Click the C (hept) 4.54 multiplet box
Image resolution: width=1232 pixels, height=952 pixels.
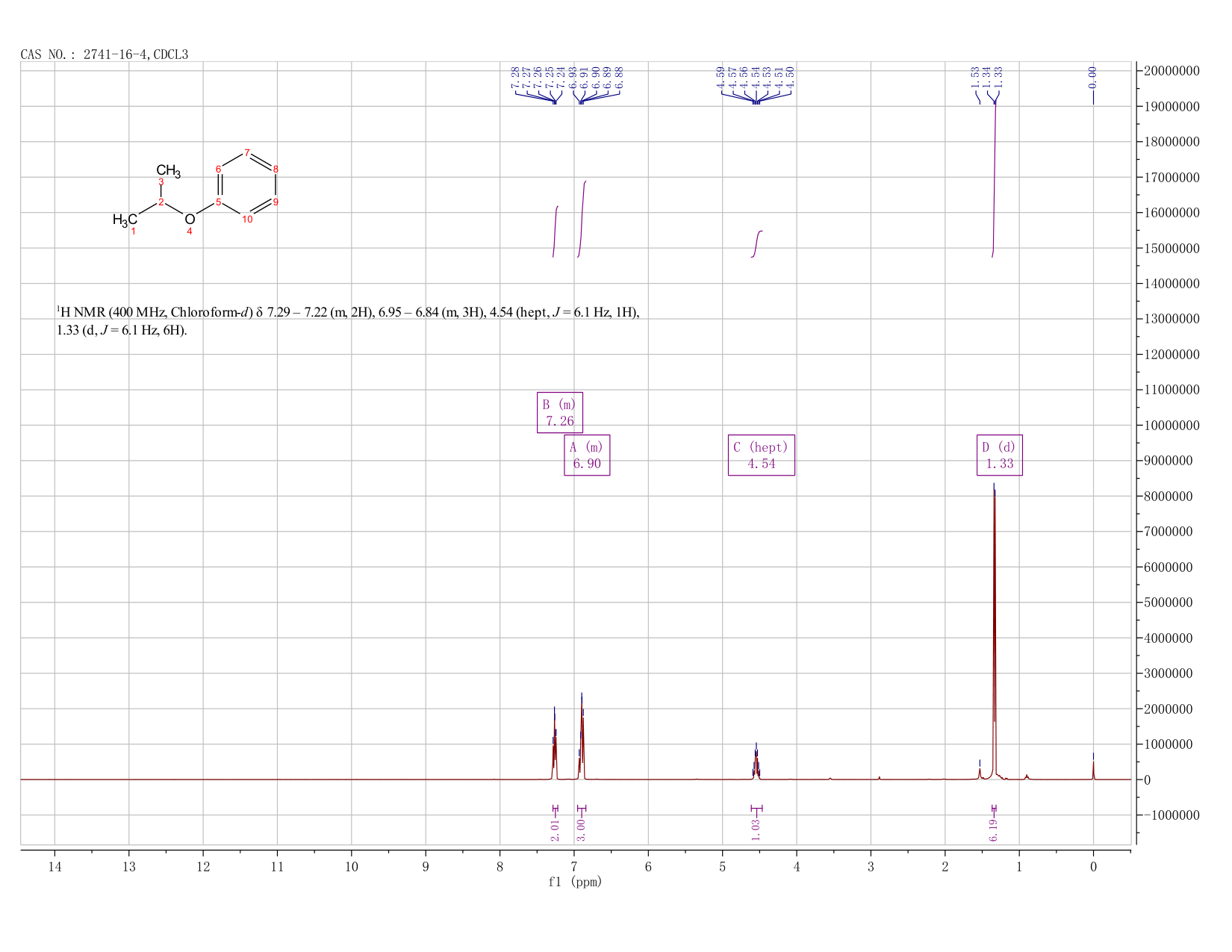762,455
